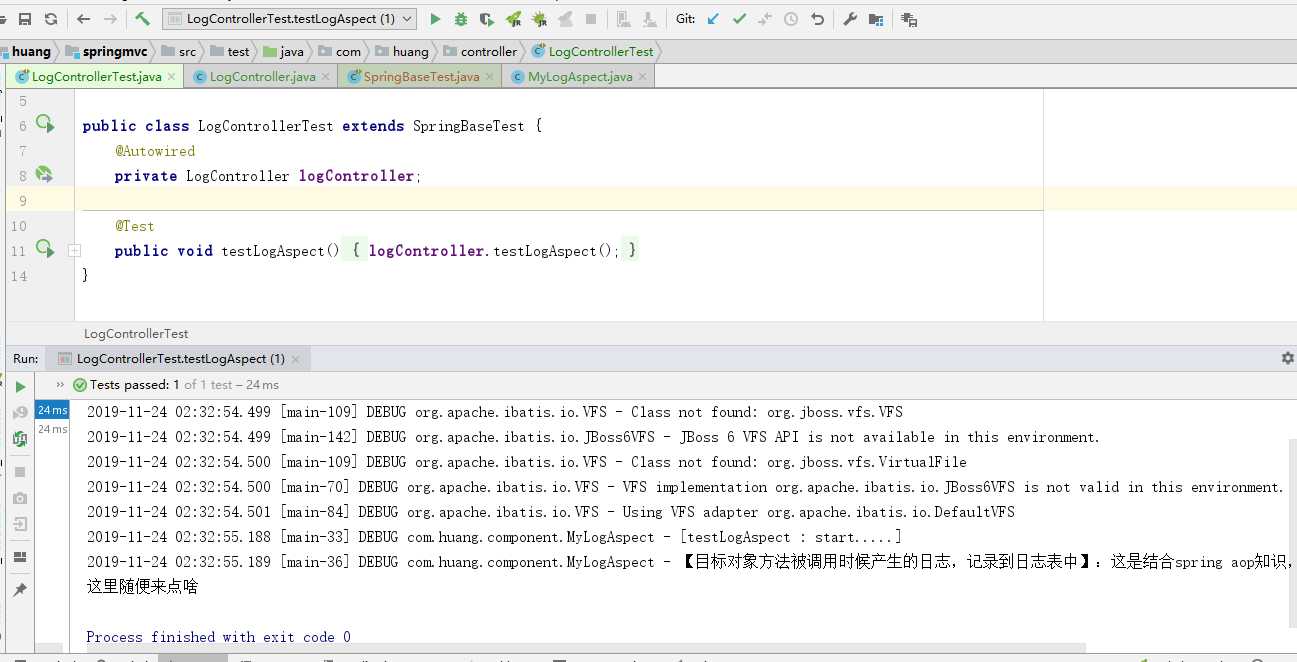Click the Synchronize refresh icon
This screenshot has height=662, width=1297.
tap(50, 19)
